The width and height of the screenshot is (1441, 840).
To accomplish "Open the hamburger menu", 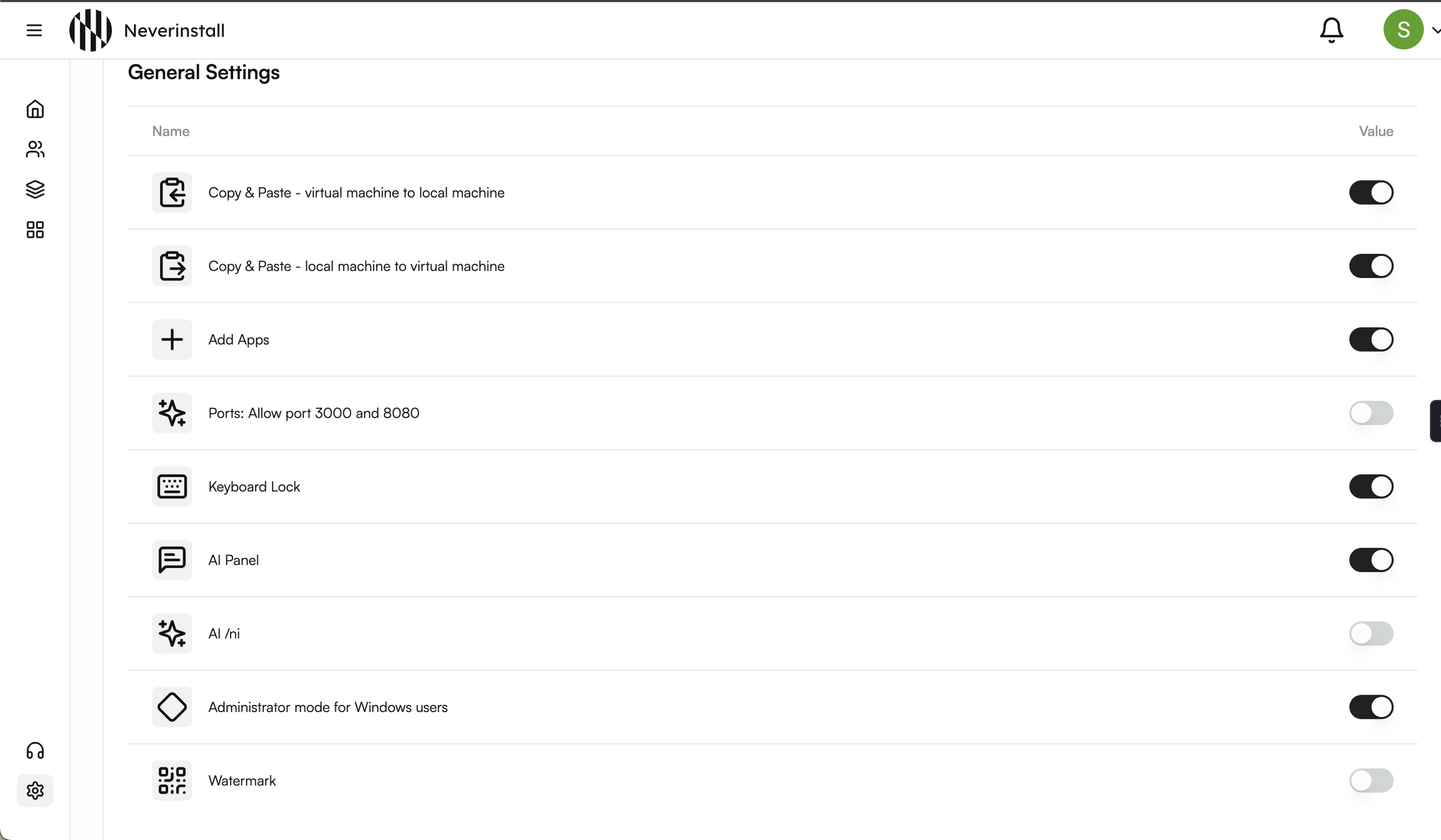I will 34,30.
